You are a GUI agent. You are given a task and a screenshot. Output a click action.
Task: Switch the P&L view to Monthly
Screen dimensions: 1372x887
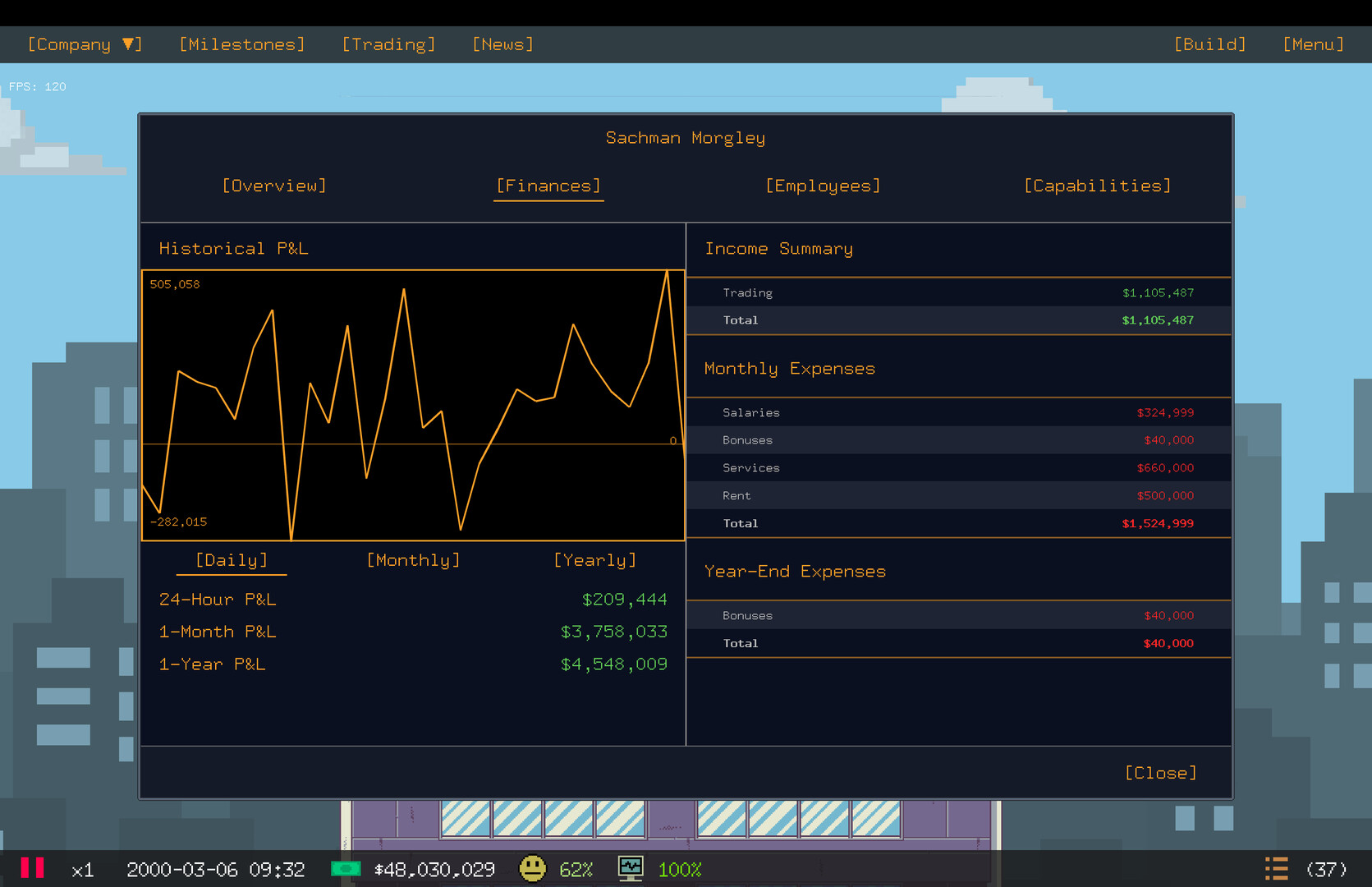[x=413, y=559]
